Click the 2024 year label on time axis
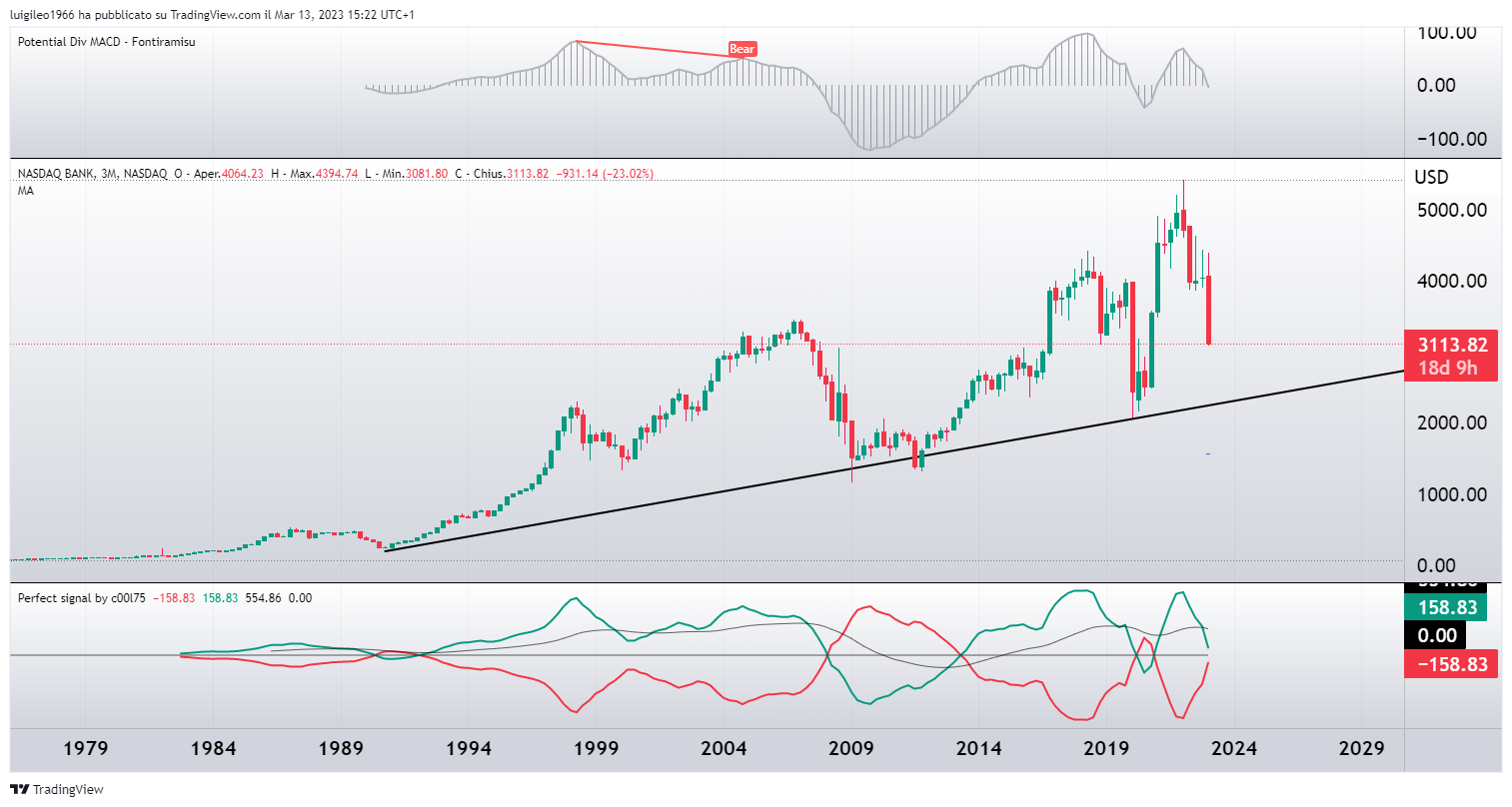Screen dimensions: 1512x807 click(x=1234, y=748)
